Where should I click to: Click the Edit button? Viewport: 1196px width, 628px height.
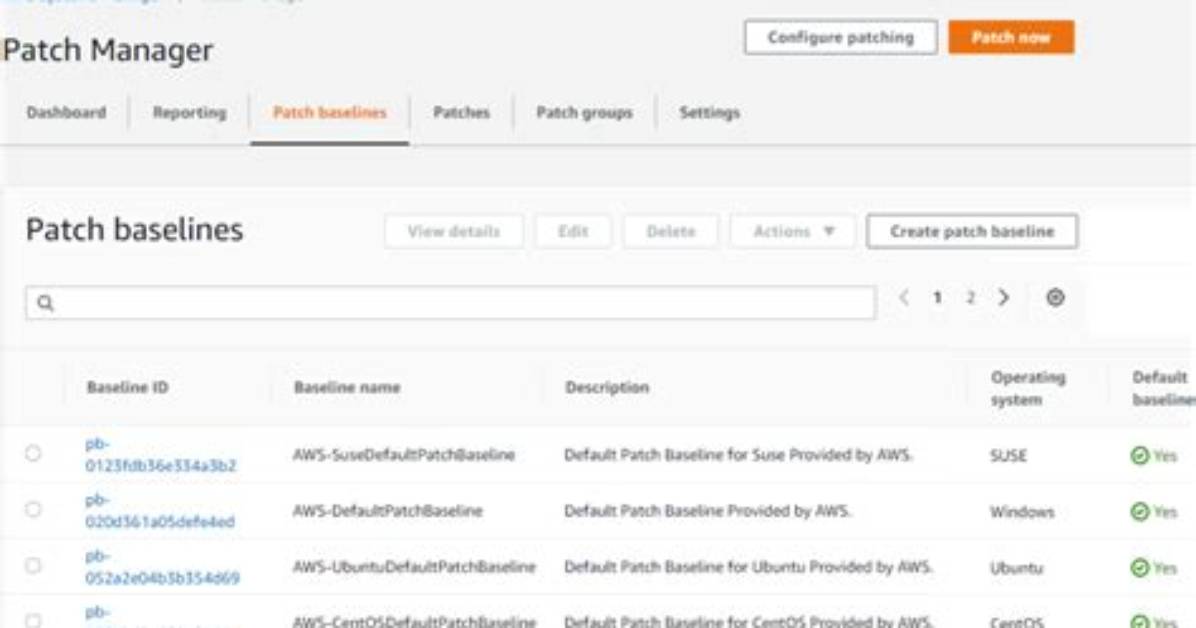pyautogui.click(x=573, y=231)
